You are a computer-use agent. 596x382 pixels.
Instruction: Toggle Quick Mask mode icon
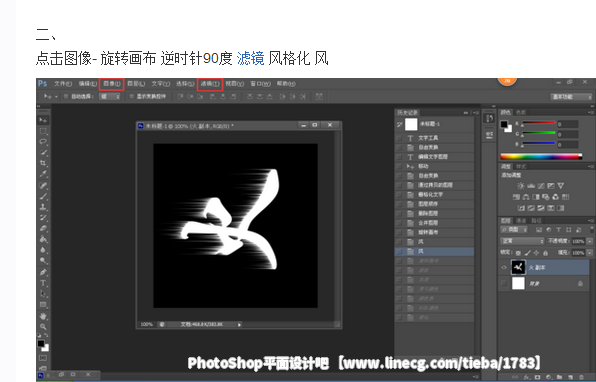pos(43,358)
